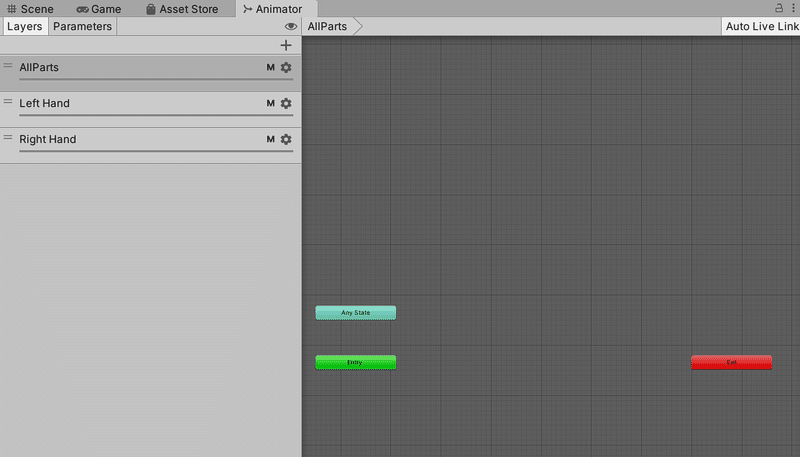Screen dimensions: 800x457
Task: Select the Left Hand layer
Action: pos(151,109)
